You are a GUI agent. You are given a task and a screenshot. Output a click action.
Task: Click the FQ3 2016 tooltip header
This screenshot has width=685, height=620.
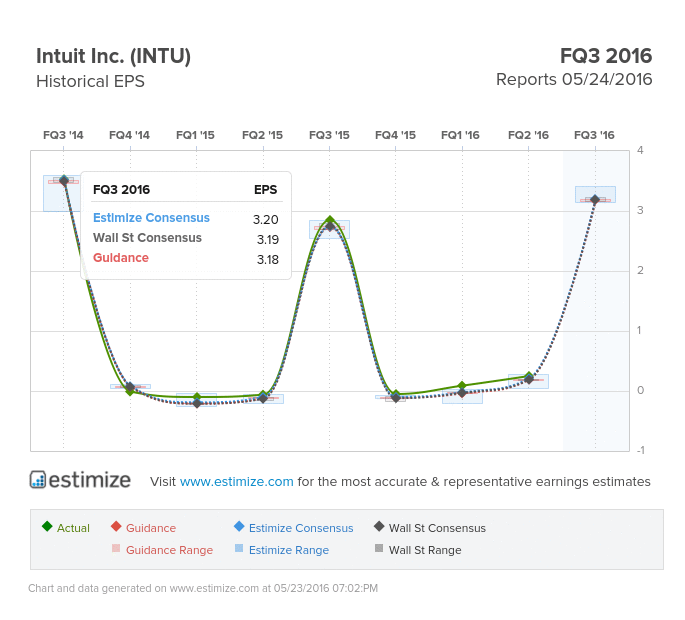[x=121, y=190]
